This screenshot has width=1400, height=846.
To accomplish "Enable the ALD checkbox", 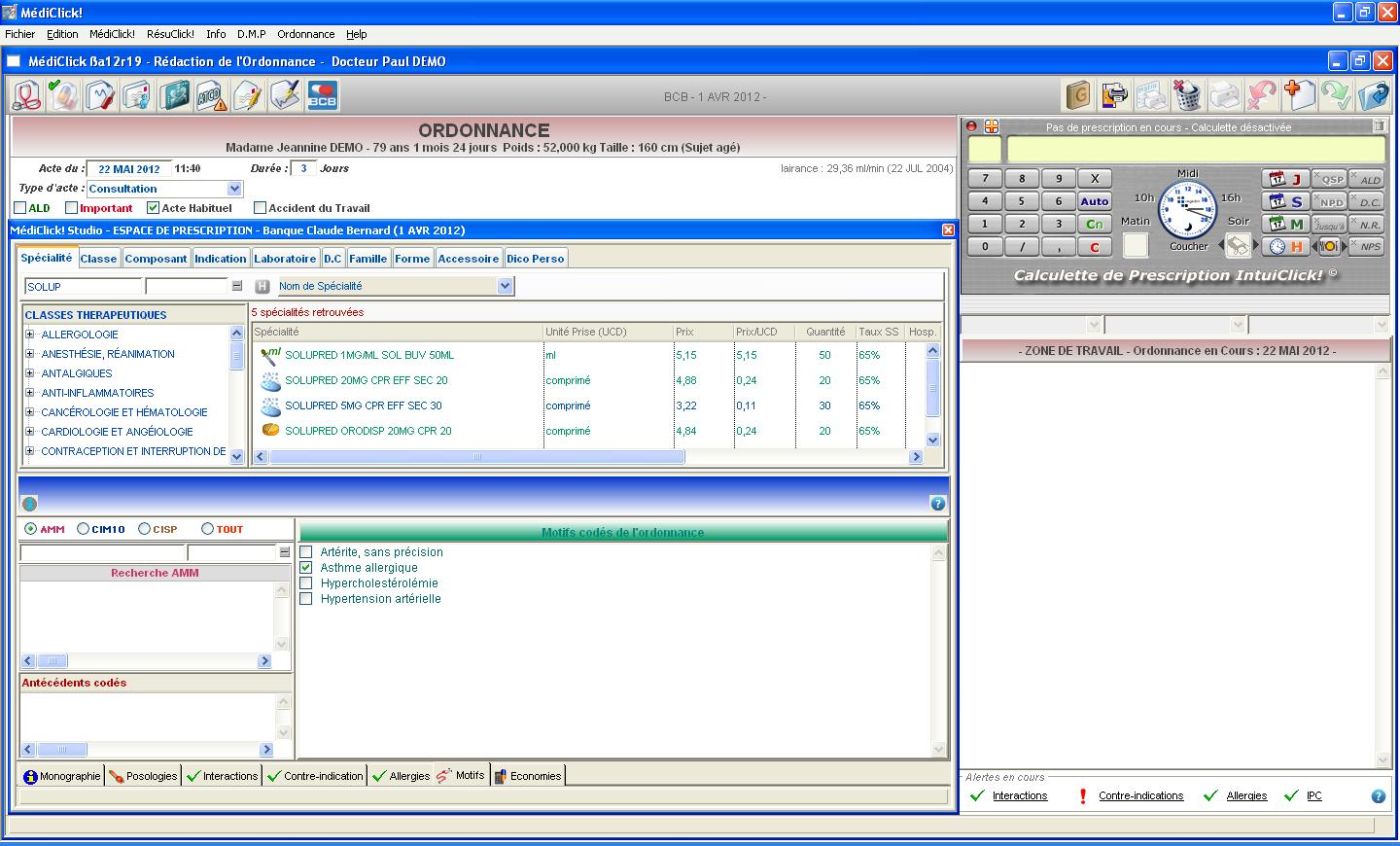I will [x=20, y=208].
